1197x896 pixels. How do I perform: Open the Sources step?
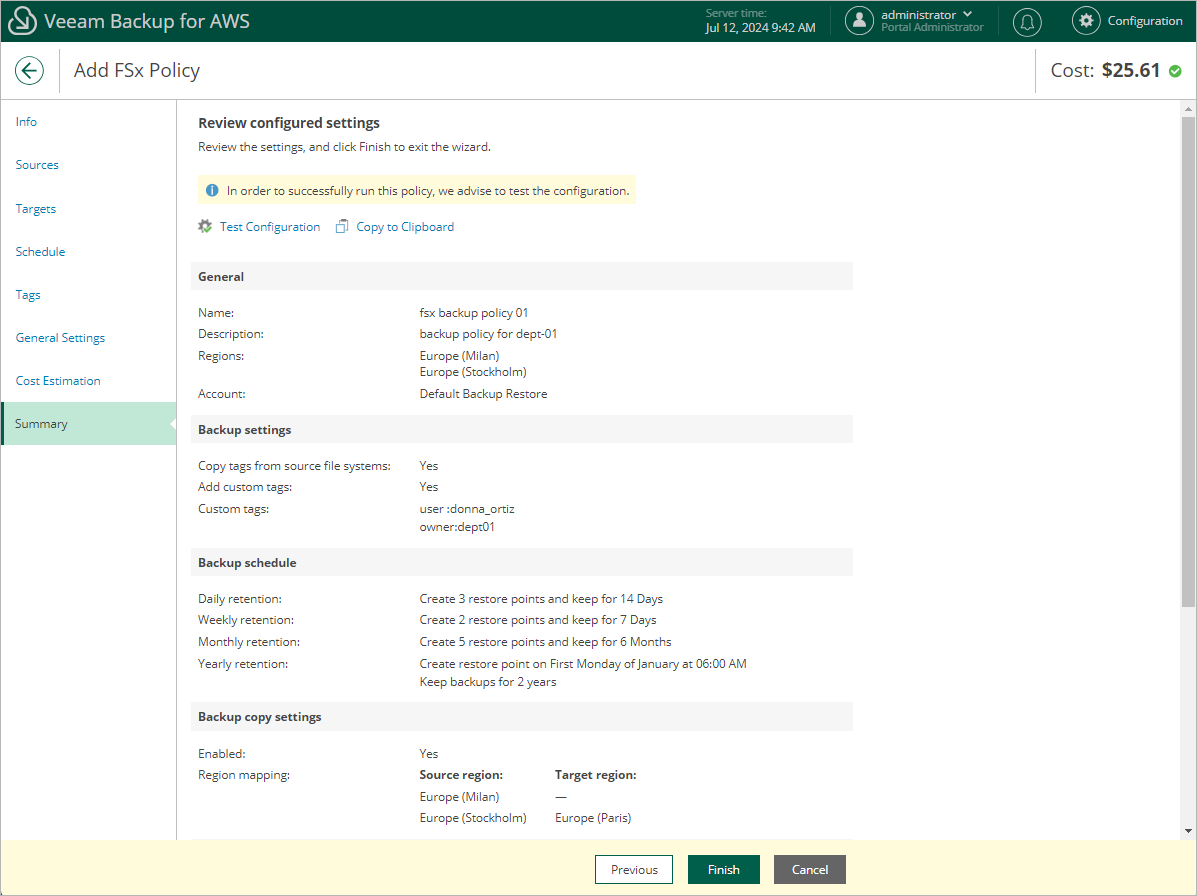pos(37,165)
